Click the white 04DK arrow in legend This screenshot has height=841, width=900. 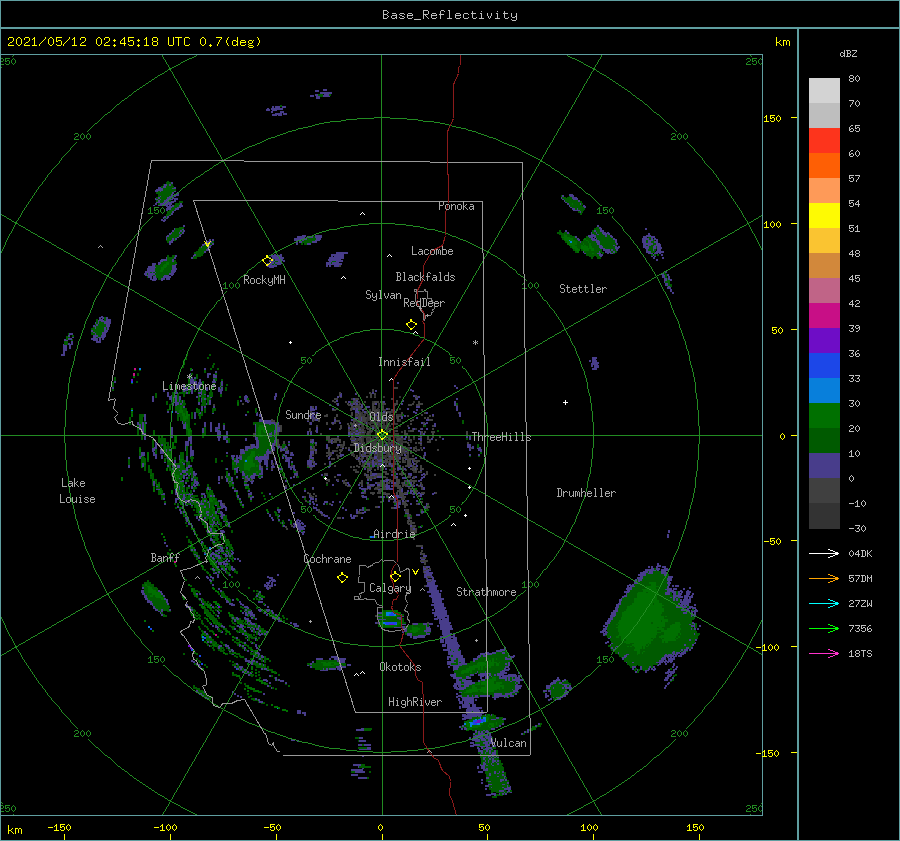click(824, 553)
